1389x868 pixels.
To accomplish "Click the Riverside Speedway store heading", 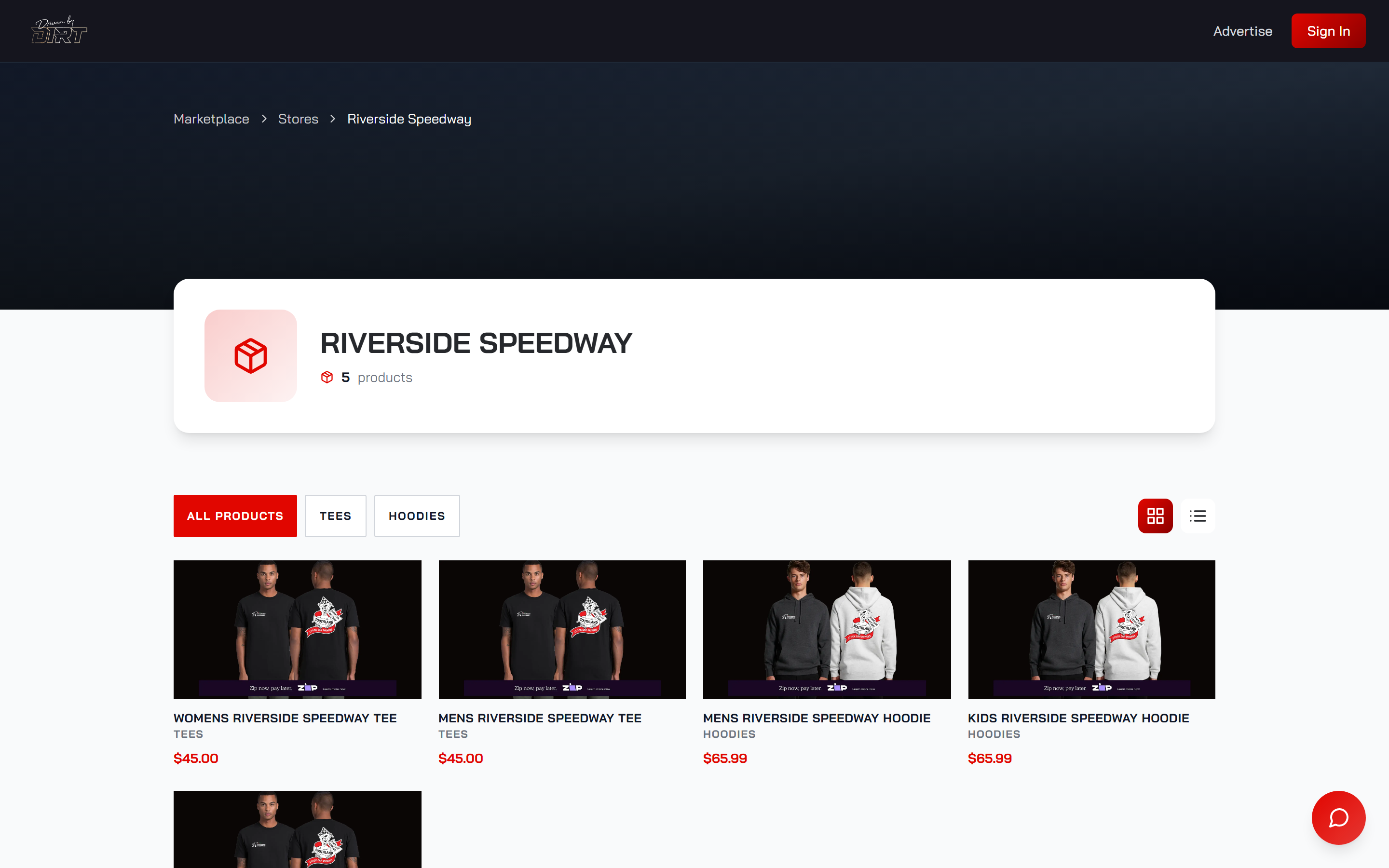I will [476, 343].
